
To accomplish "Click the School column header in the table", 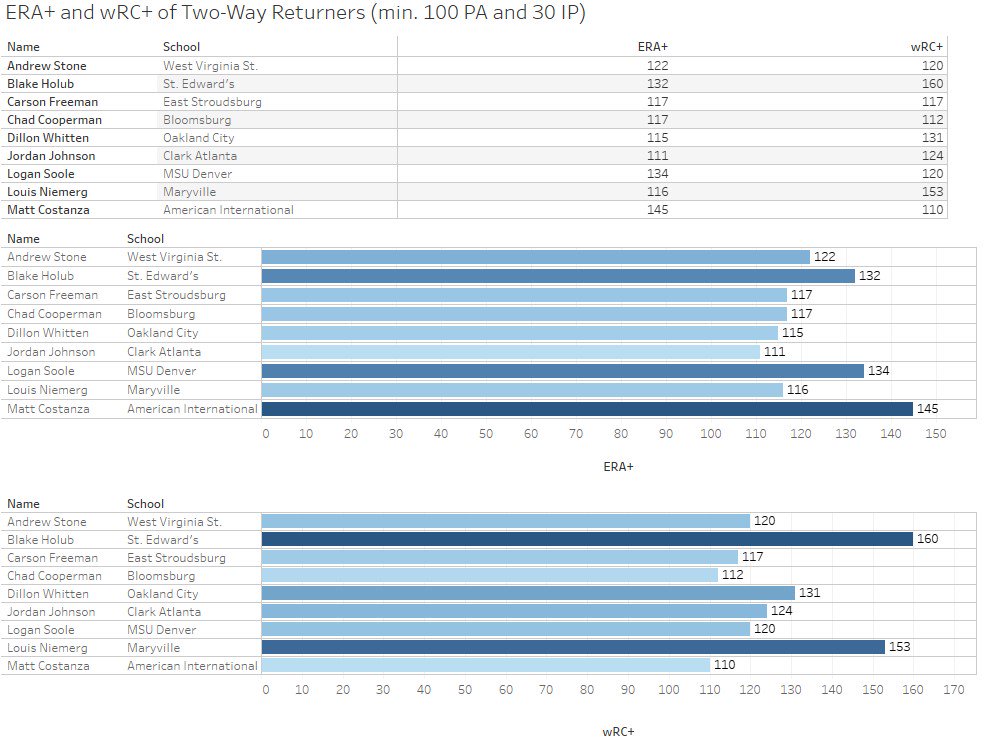I will pyautogui.click(x=182, y=47).
